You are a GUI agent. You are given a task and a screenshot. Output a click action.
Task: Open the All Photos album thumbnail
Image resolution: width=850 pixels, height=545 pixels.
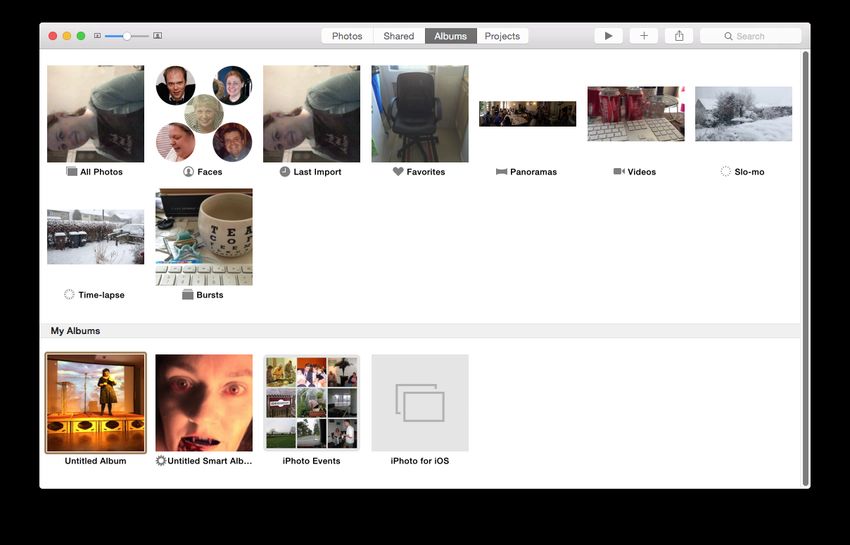point(95,114)
